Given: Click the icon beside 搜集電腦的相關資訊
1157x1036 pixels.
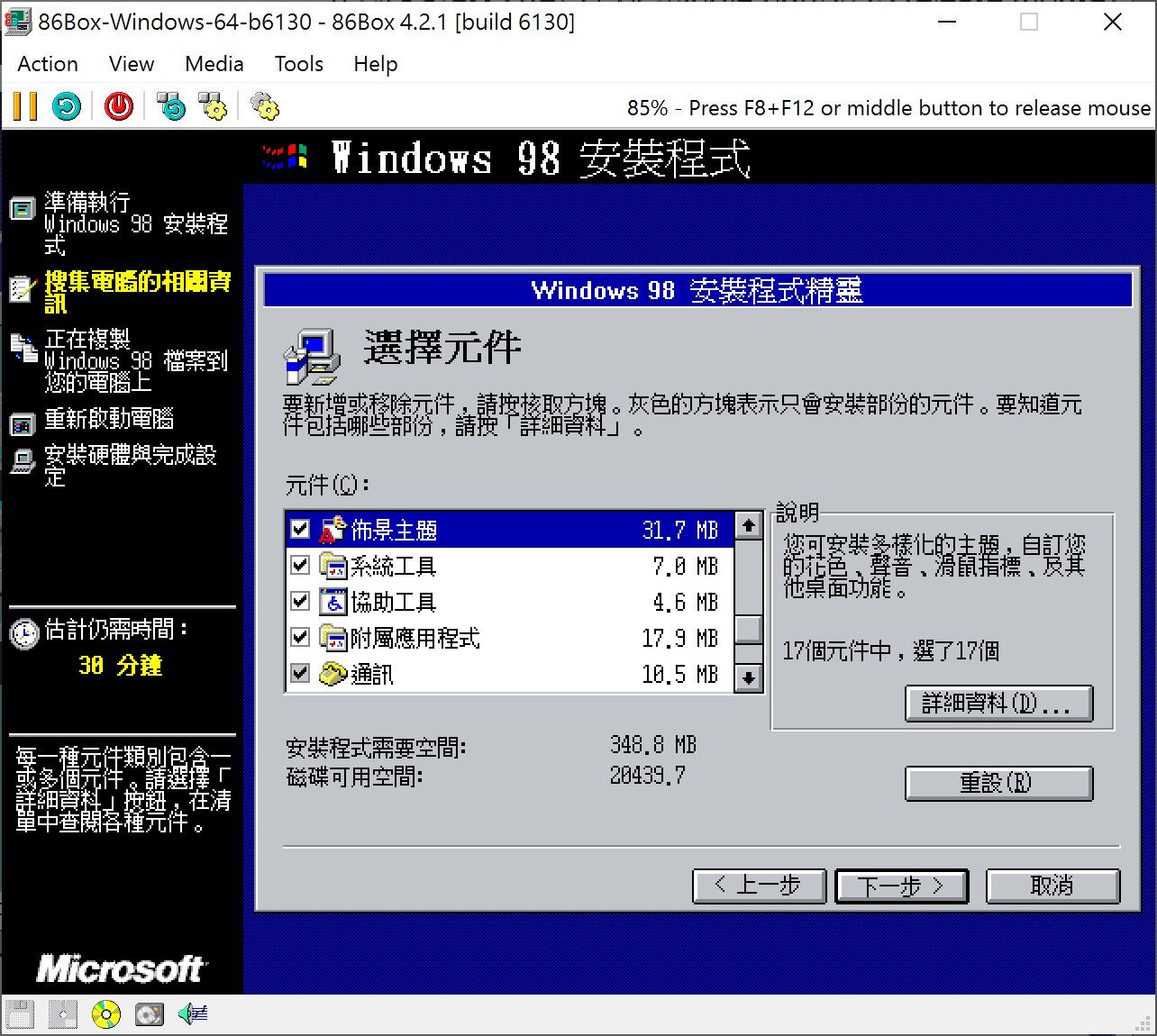Looking at the screenshot, I should (x=22, y=289).
